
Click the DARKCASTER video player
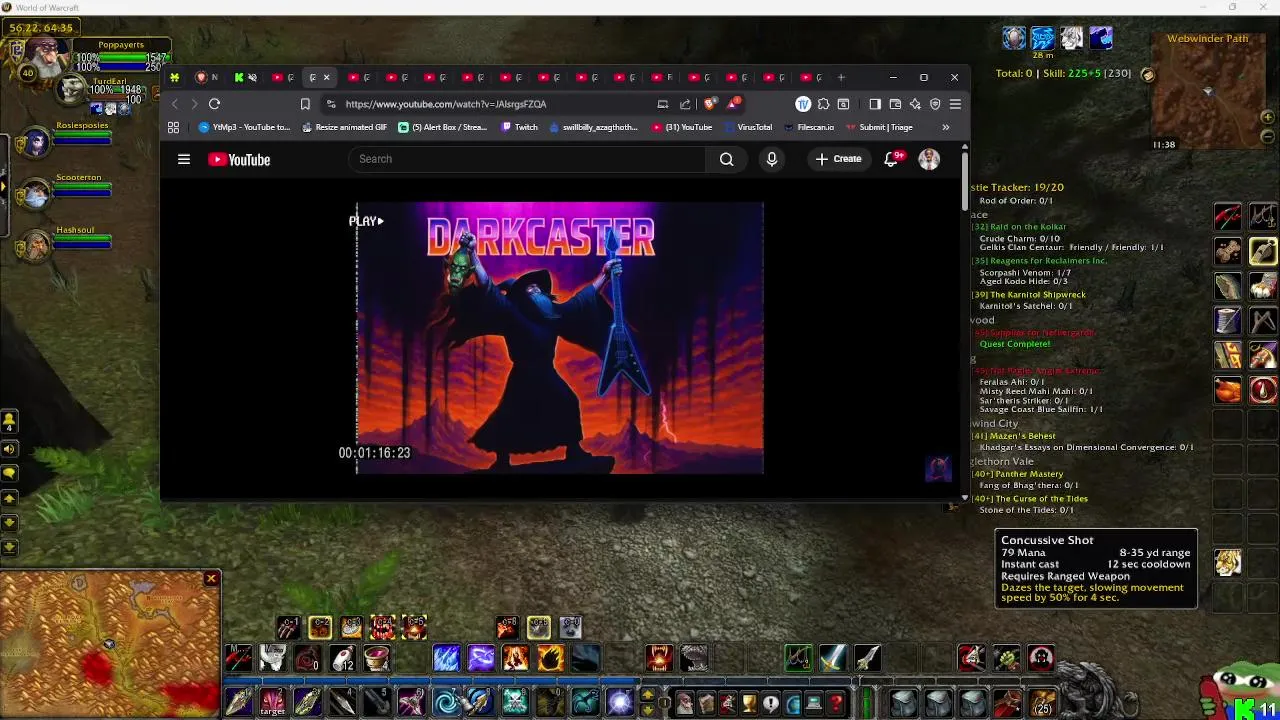(x=560, y=338)
